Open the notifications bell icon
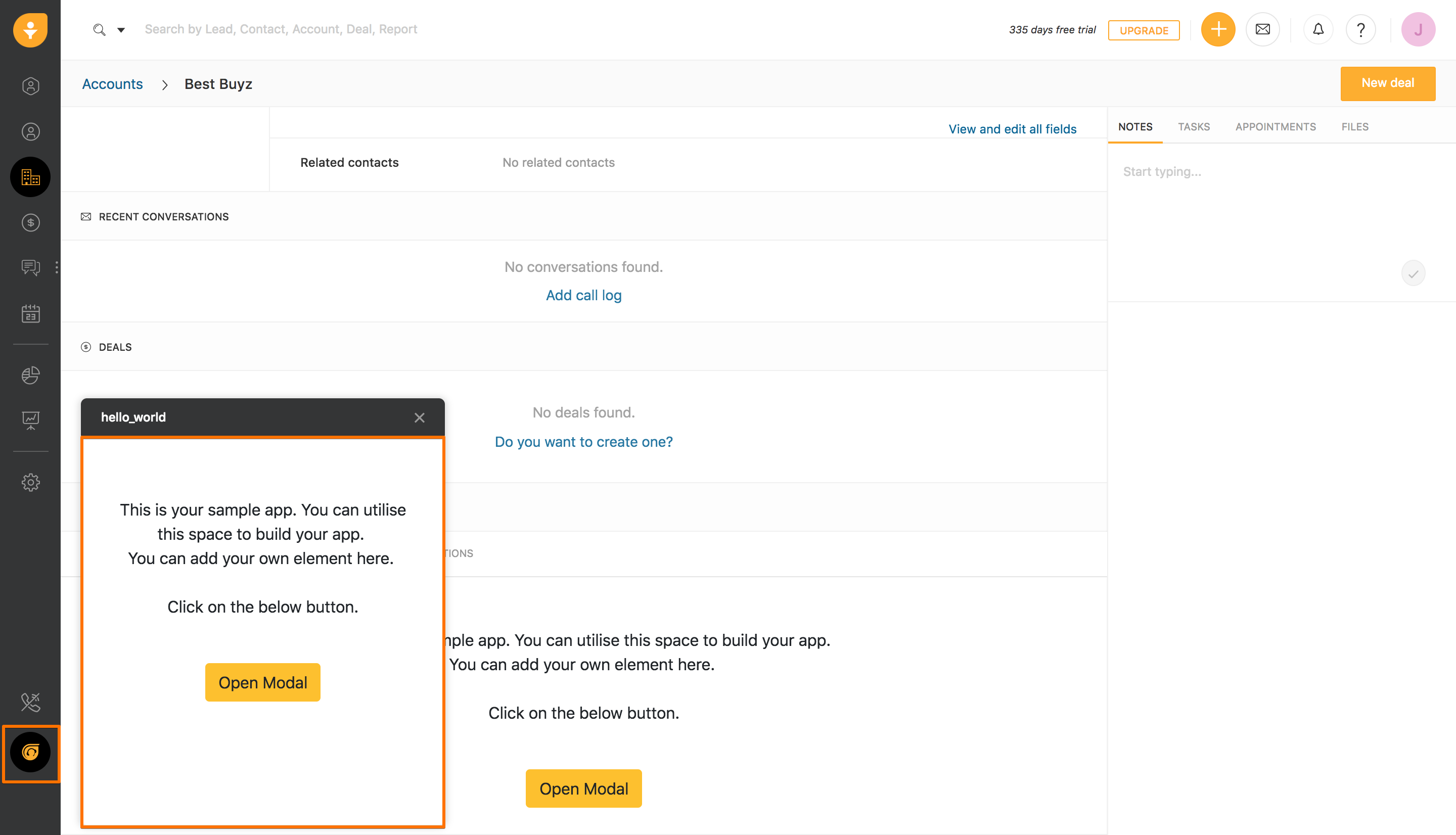The height and width of the screenshot is (835, 1456). [1318, 29]
